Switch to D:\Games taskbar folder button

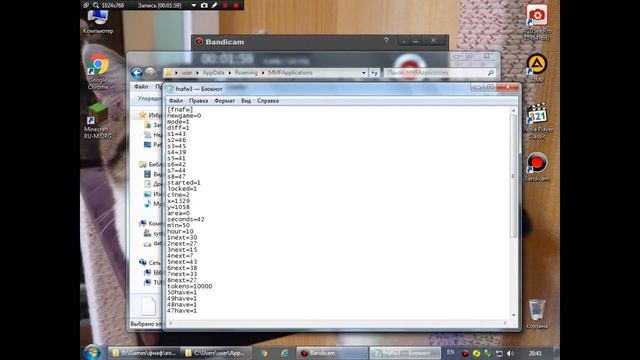coord(143,353)
